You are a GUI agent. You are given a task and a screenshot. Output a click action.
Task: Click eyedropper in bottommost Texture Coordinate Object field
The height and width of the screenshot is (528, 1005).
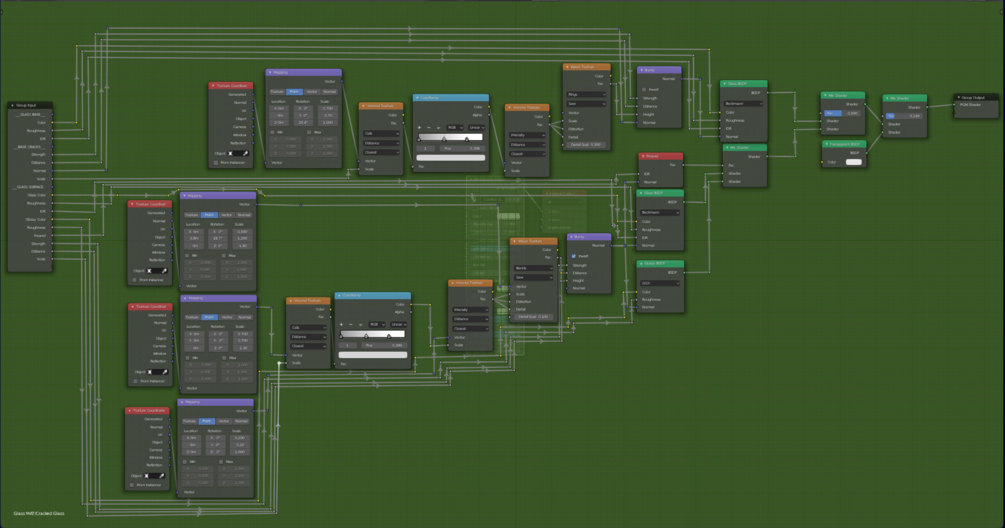pos(162,475)
